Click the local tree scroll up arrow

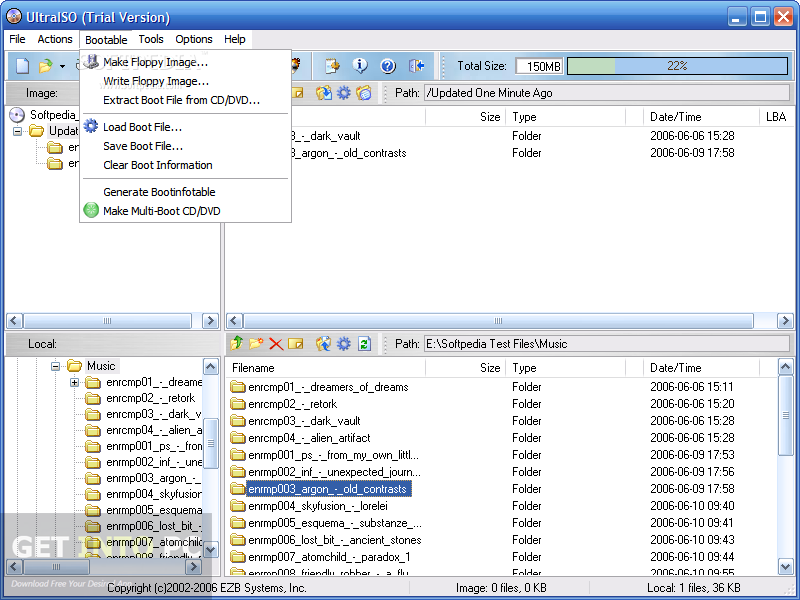[211, 367]
